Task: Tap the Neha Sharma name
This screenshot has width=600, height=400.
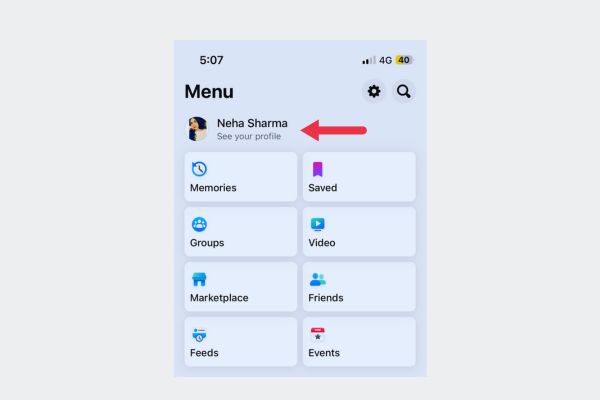Action: coord(252,123)
